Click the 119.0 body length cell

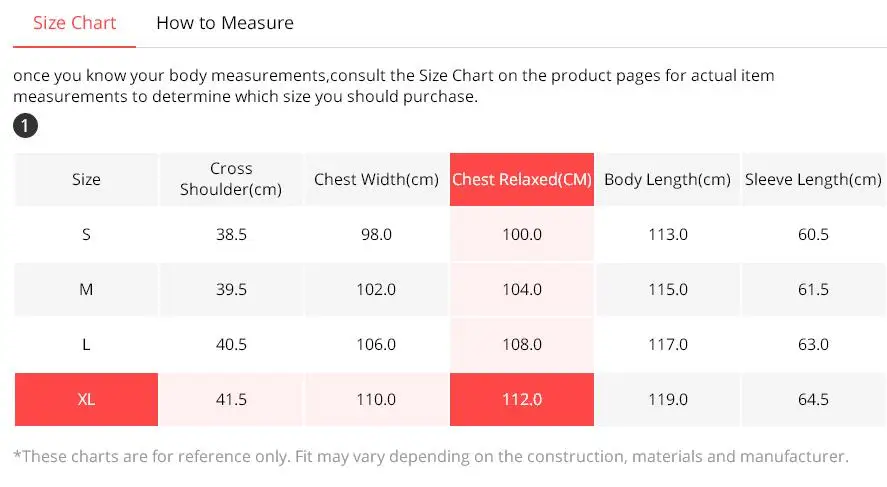[x=667, y=399]
